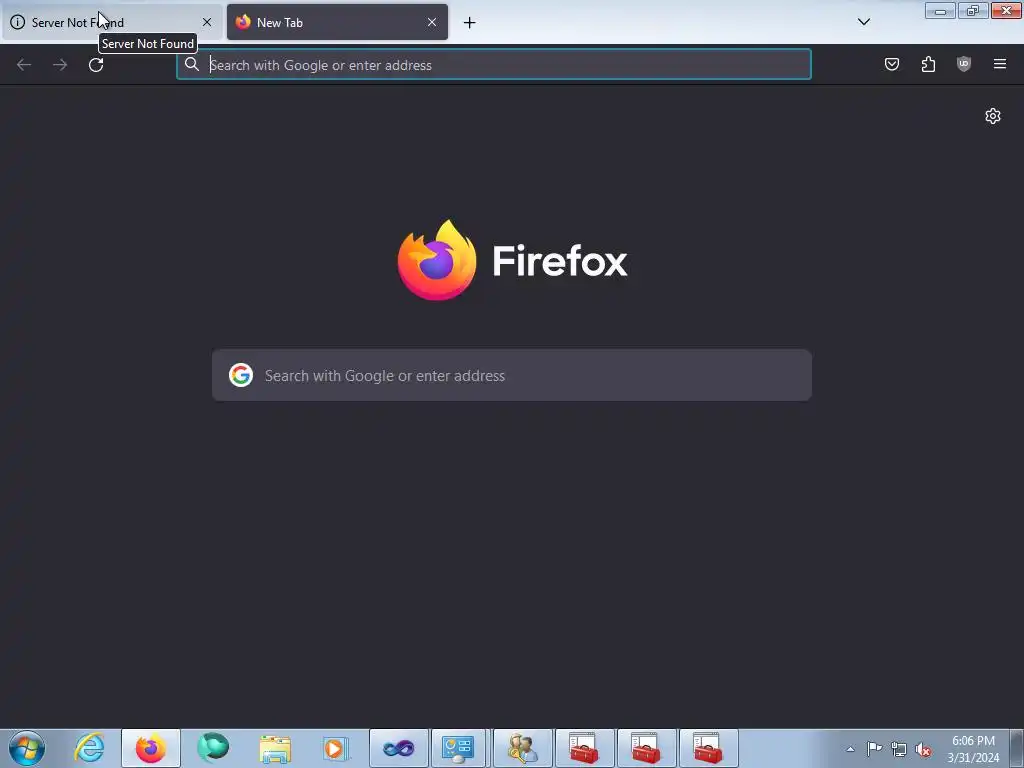Open the Windows Start menu
Viewport: 1024px width, 768px height.
(x=27, y=748)
